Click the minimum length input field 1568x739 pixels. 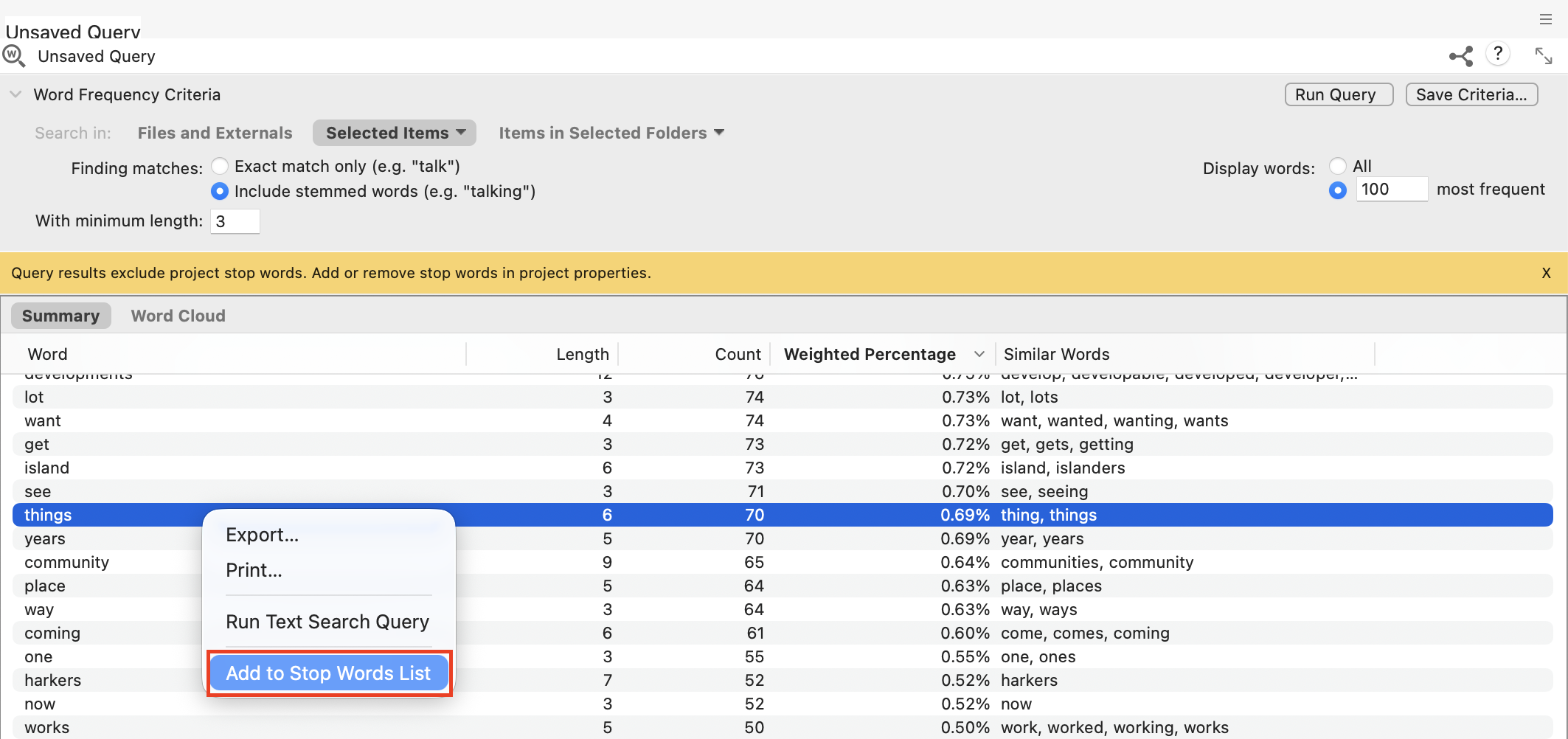235,221
